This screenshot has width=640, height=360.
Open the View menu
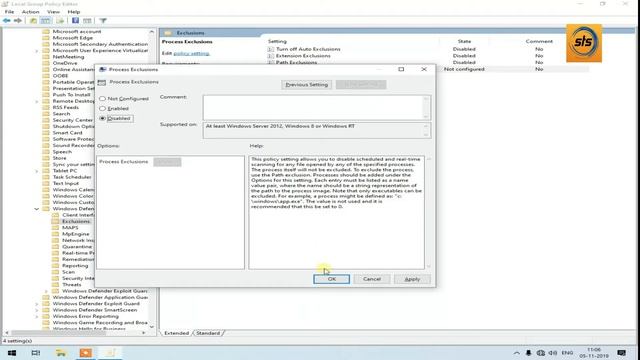click(53, 12)
